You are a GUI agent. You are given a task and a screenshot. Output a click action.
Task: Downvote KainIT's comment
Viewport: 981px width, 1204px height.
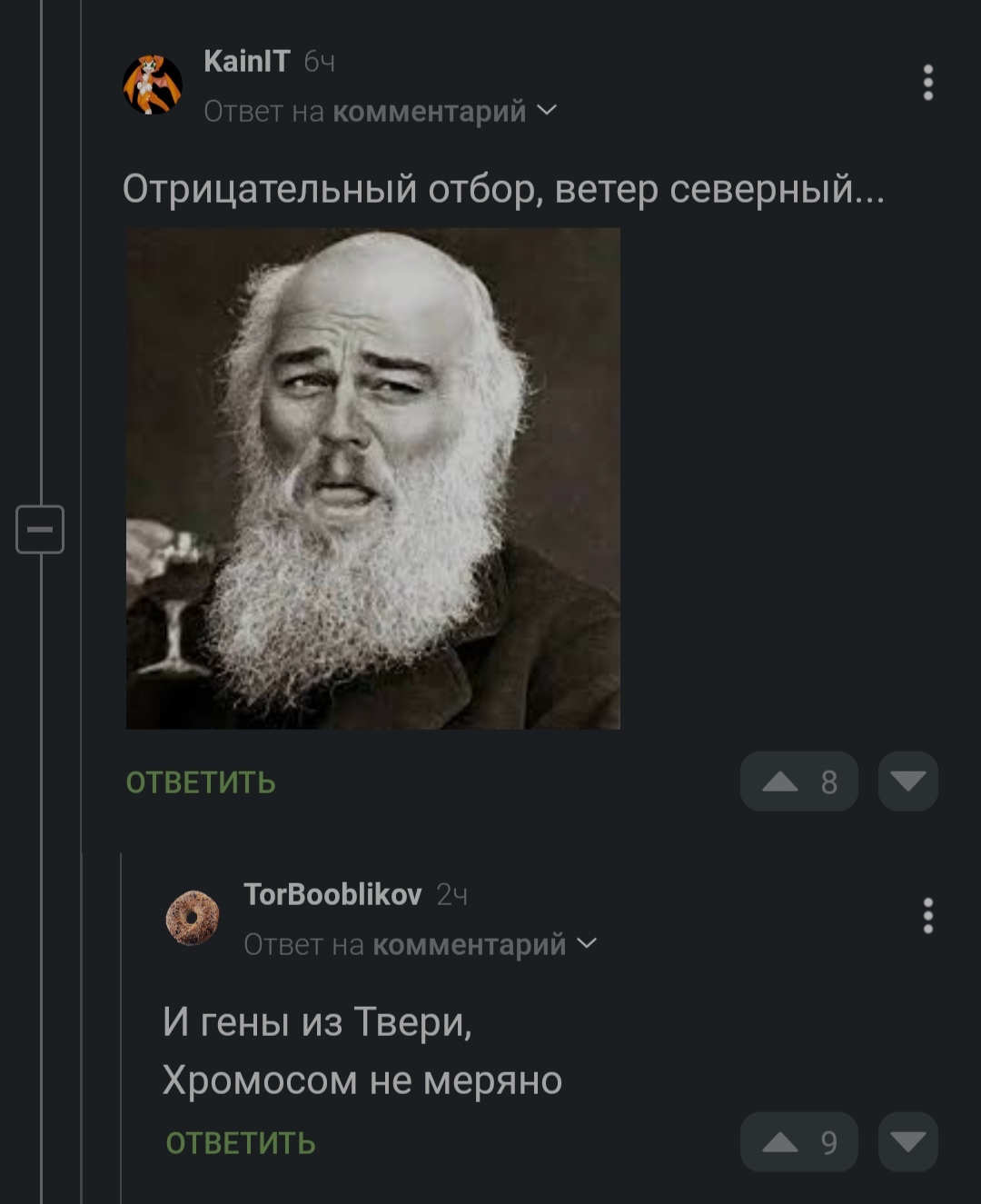point(908,781)
